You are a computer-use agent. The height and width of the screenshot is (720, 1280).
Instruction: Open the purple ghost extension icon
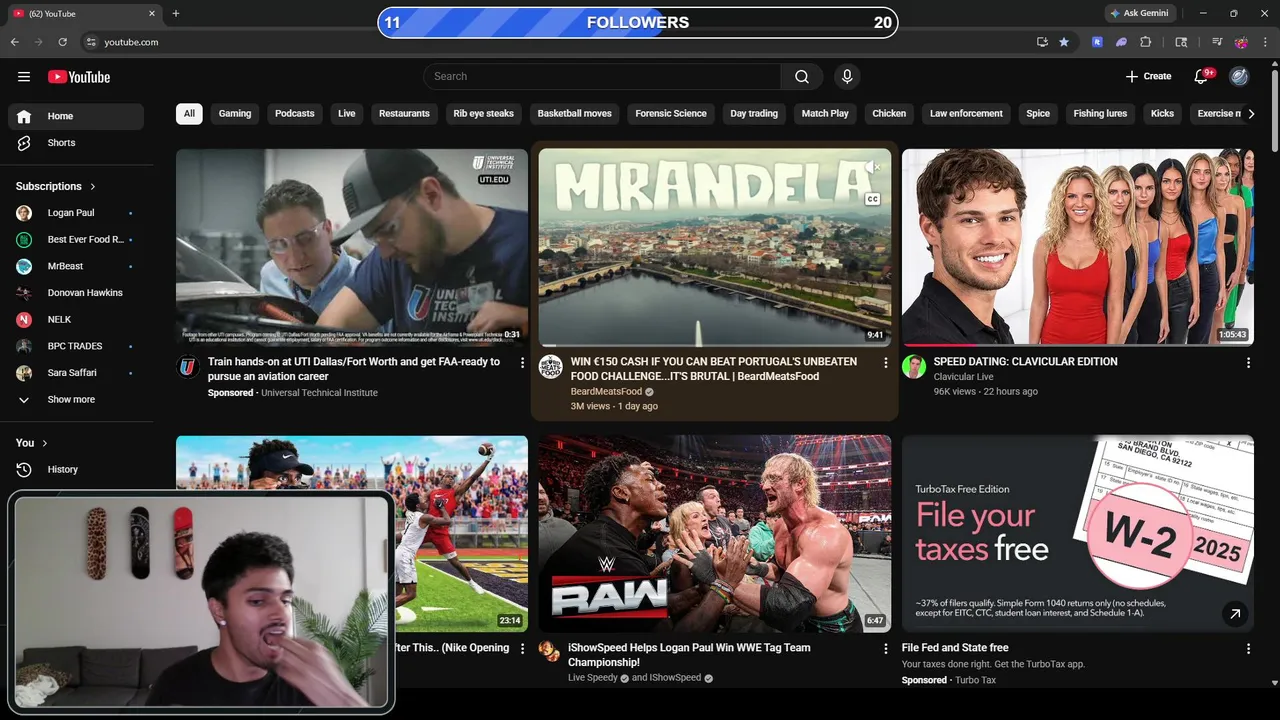(1122, 42)
